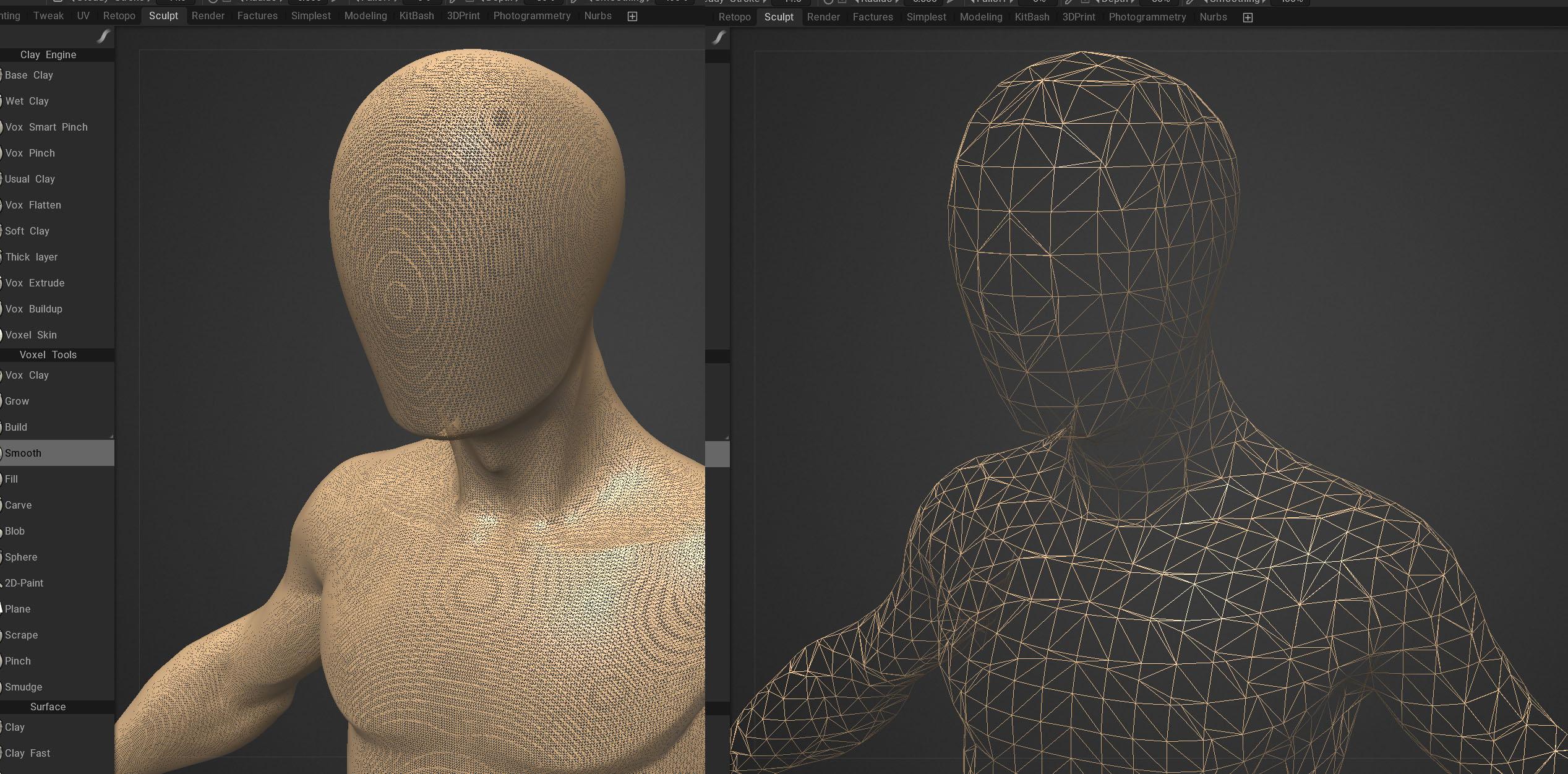This screenshot has width=1568, height=774.
Task: Select the Voxel Skin tool
Action: tap(32, 335)
